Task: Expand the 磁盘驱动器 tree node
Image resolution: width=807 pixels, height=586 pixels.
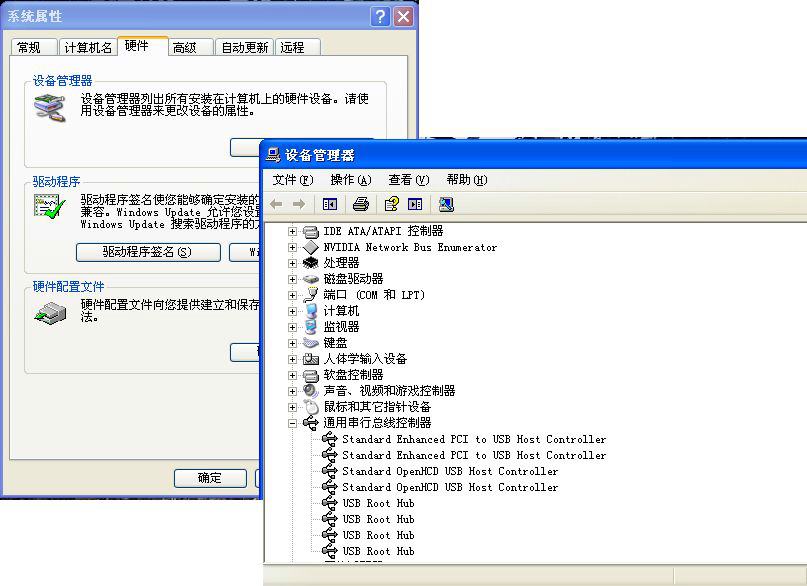Action: [x=293, y=279]
